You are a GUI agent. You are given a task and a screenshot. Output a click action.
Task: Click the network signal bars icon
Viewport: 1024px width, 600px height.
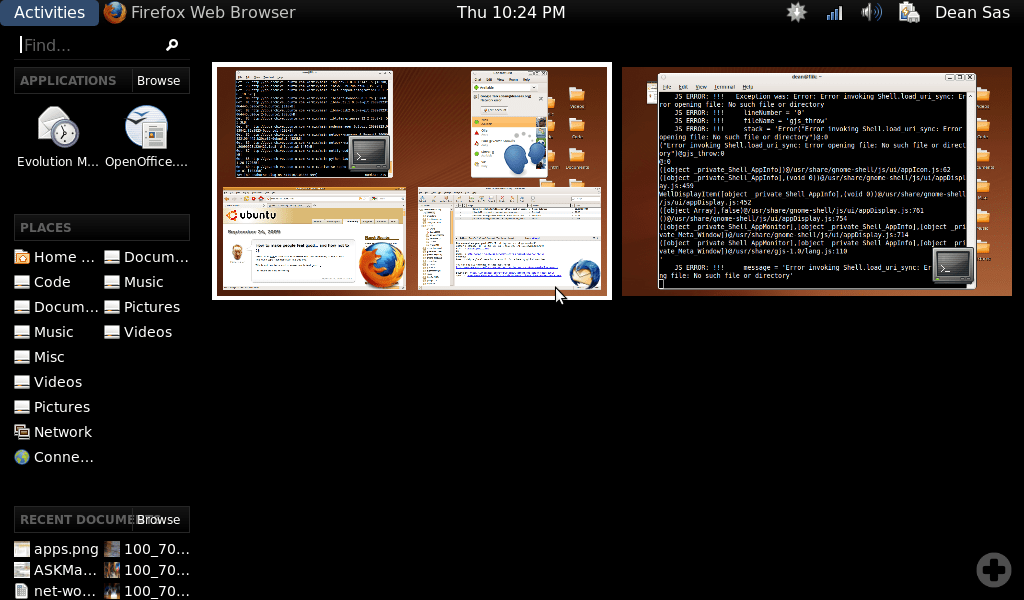point(834,12)
